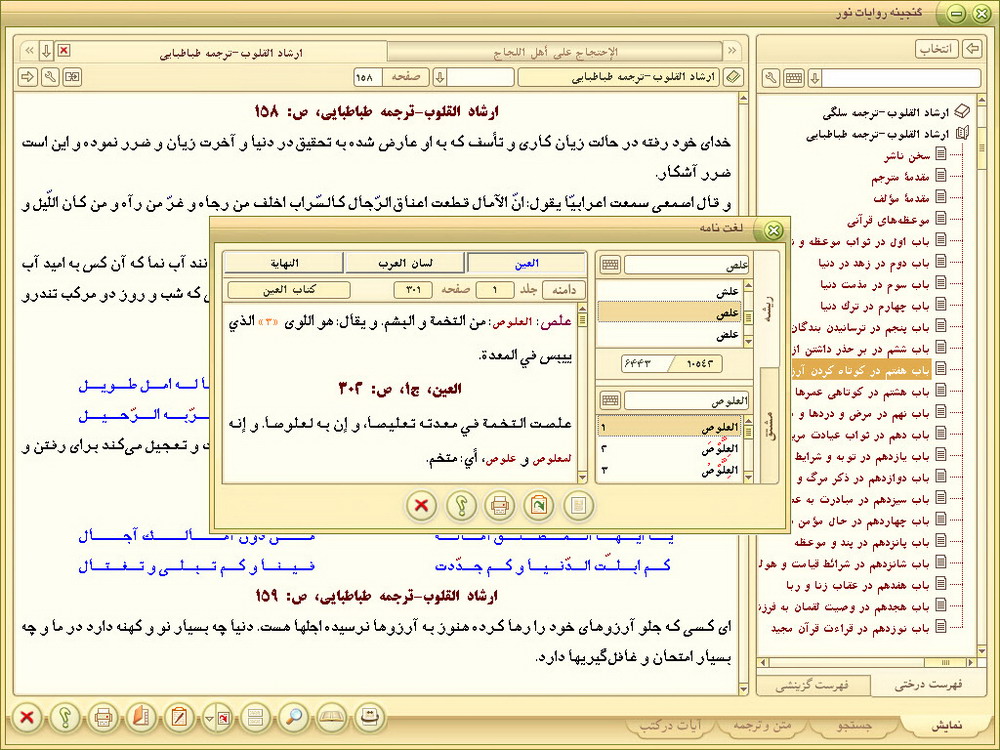This screenshot has height=750, width=1000.
Task: Click the انتخاب button
Action: coord(937,49)
